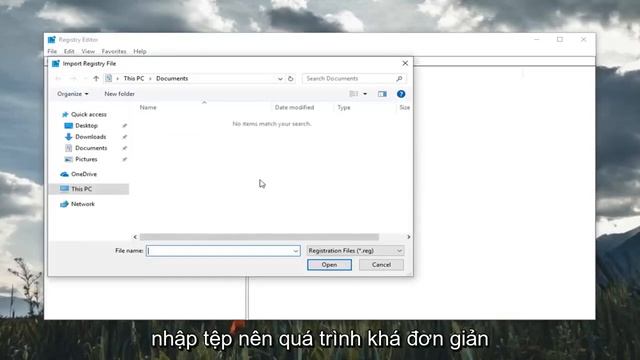Click the Import Registry File dialog icon
The width and height of the screenshot is (640, 360).
click(56, 63)
